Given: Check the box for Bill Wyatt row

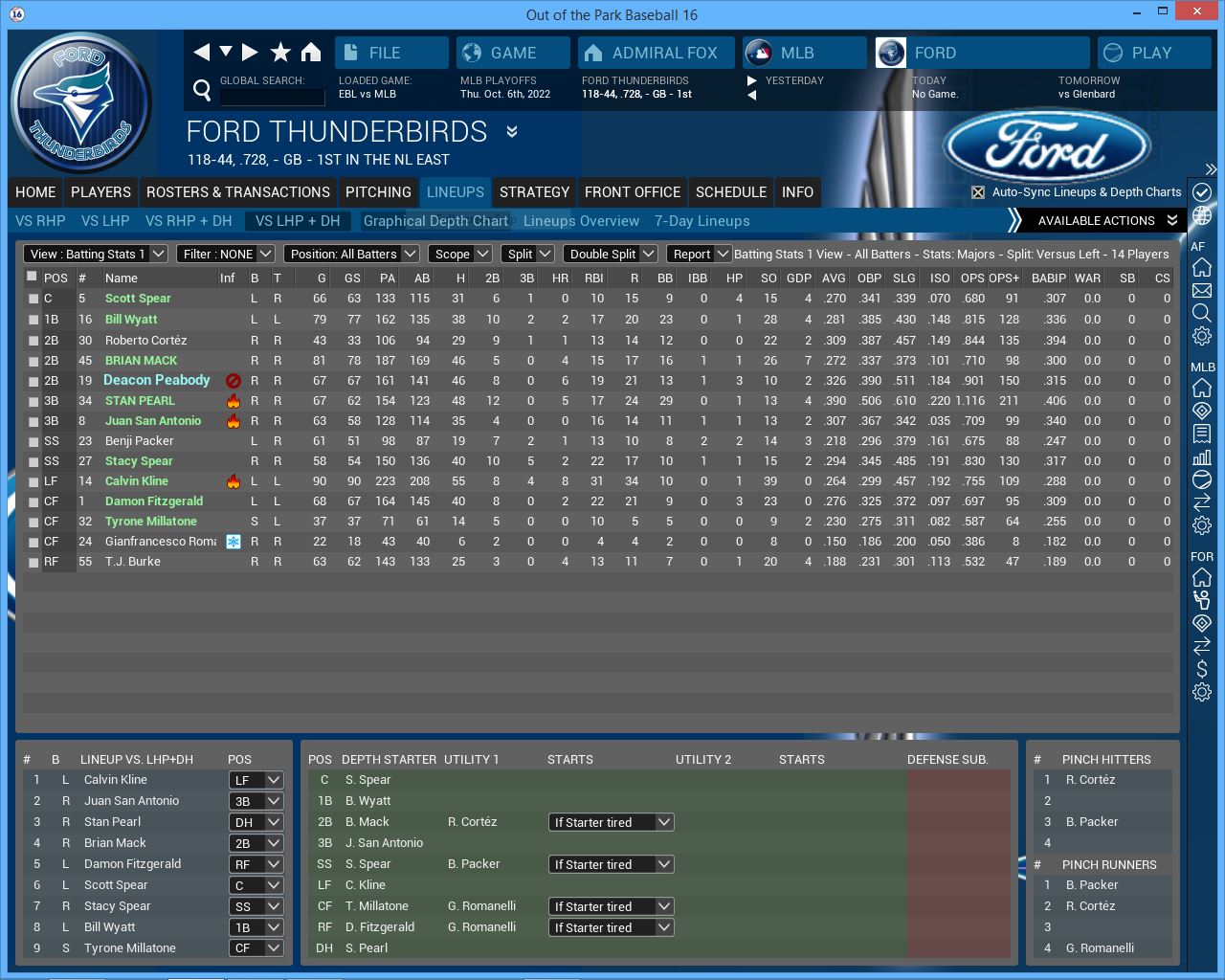Looking at the screenshot, I should [33, 321].
